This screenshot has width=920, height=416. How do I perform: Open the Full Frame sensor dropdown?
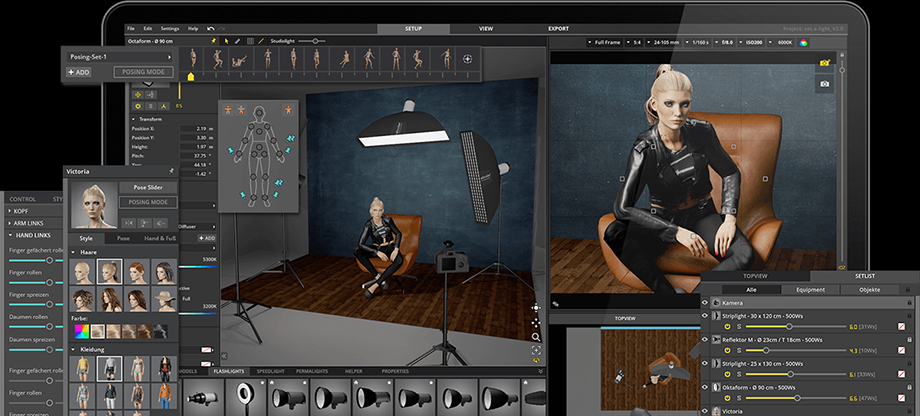click(x=604, y=42)
